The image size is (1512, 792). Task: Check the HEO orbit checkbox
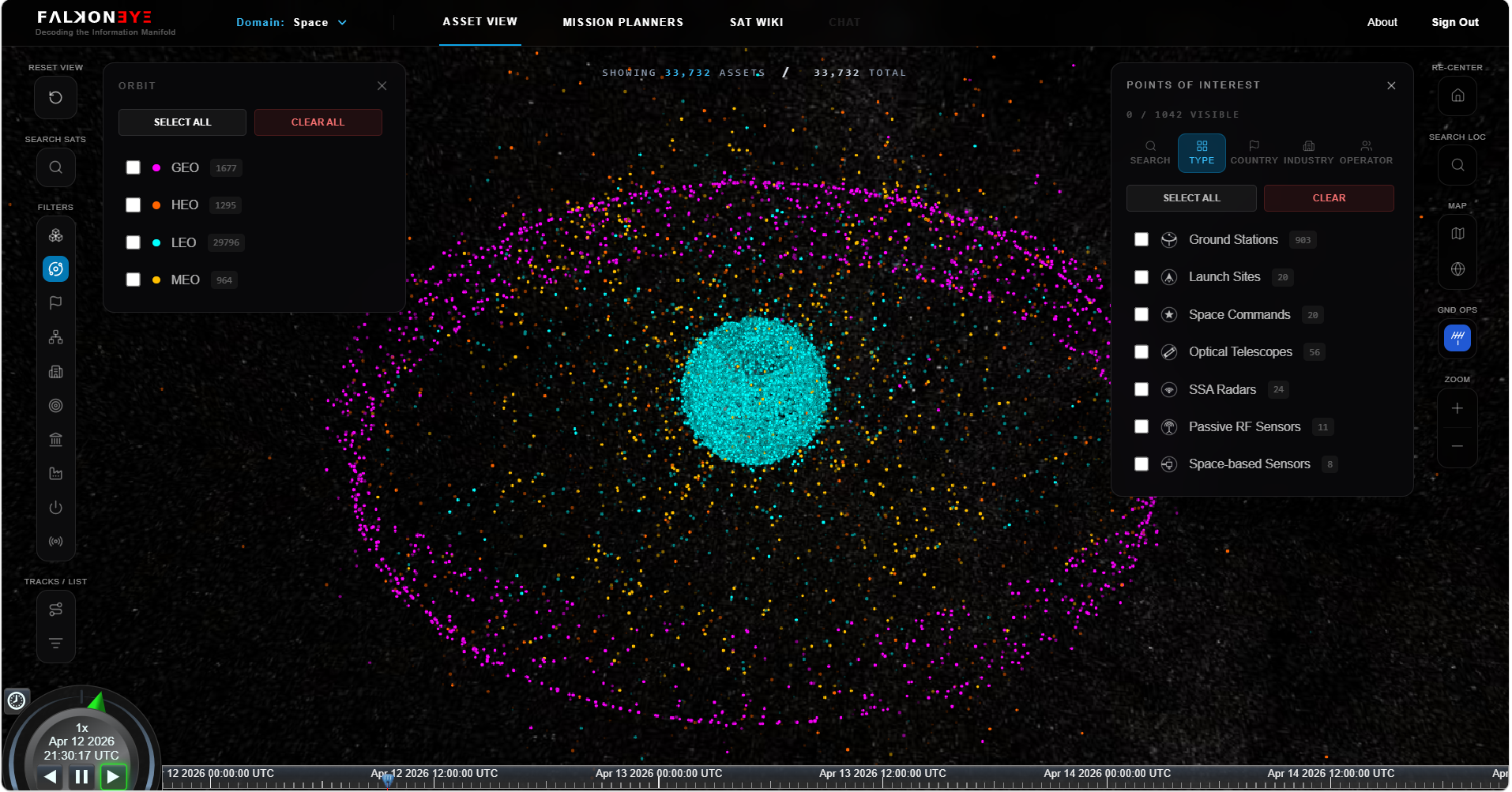(x=134, y=205)
